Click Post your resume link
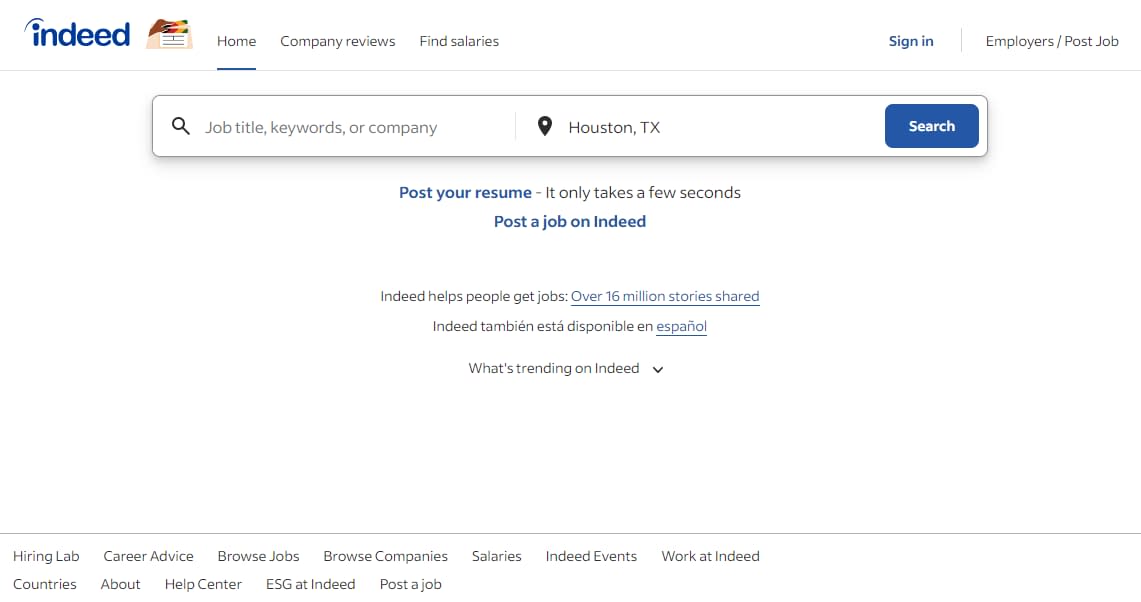The height and width of the screenshot is (602, 1141). (x=465, y=192)
